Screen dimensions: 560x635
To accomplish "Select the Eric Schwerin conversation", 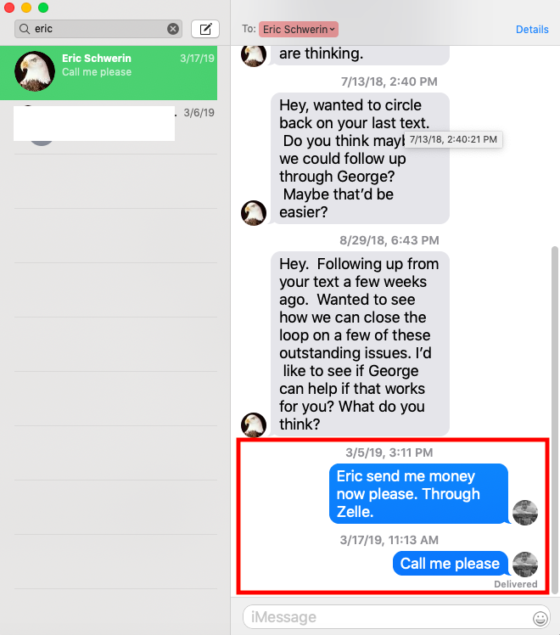I will tap(109, 73).
